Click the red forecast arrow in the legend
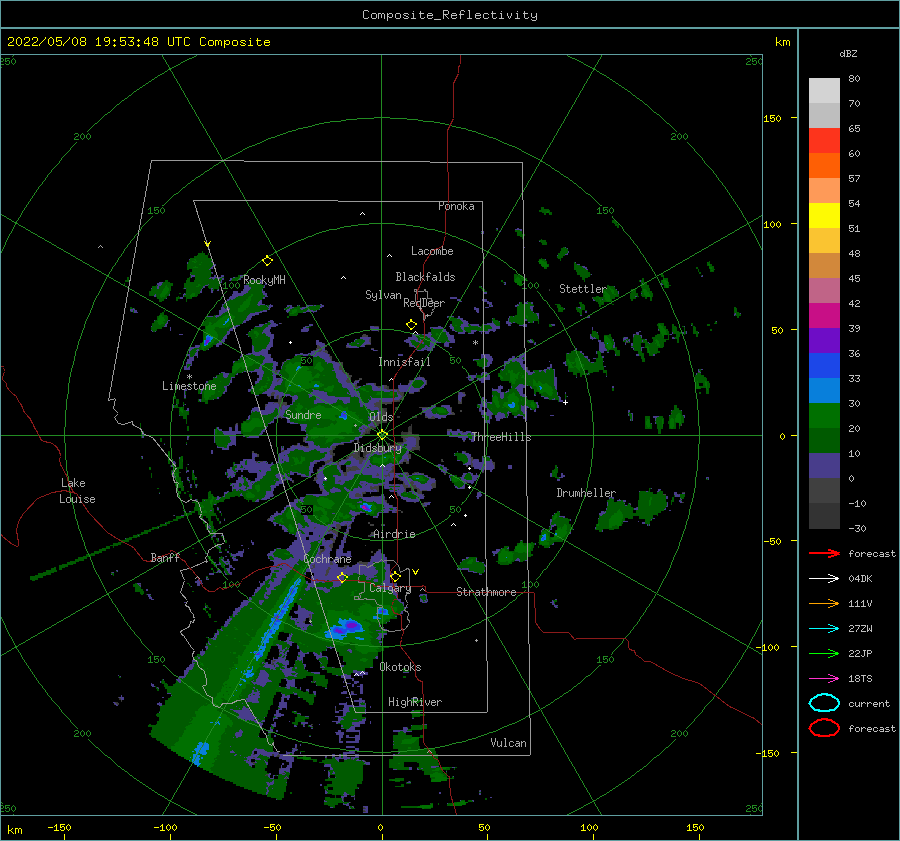 click(x=824, y=553)
